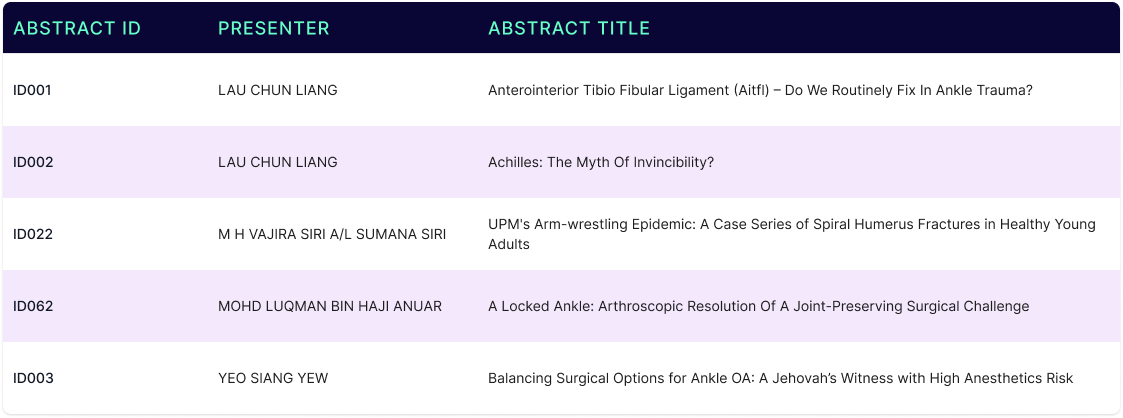
Task: Click the highlighted ID062 table row
Action: click(x=562, y=306)
